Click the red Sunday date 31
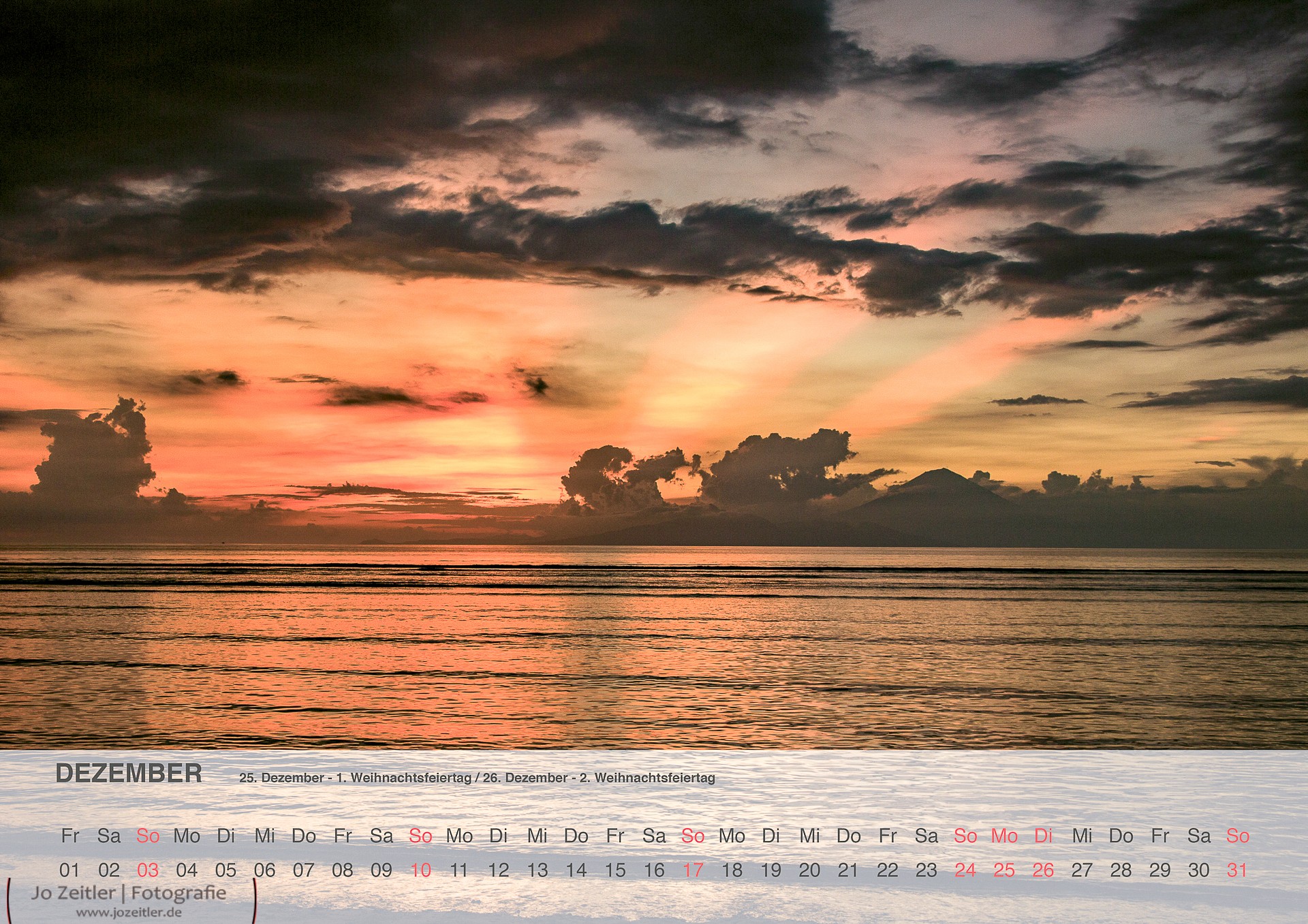The height and width of the screenshot is (924, 1308). click(1237, 870)
